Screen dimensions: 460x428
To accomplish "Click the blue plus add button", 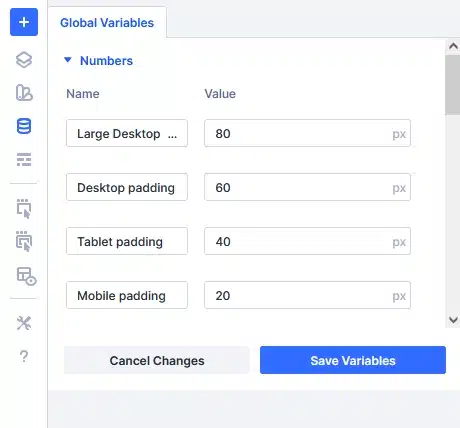I will click(24, 22).
